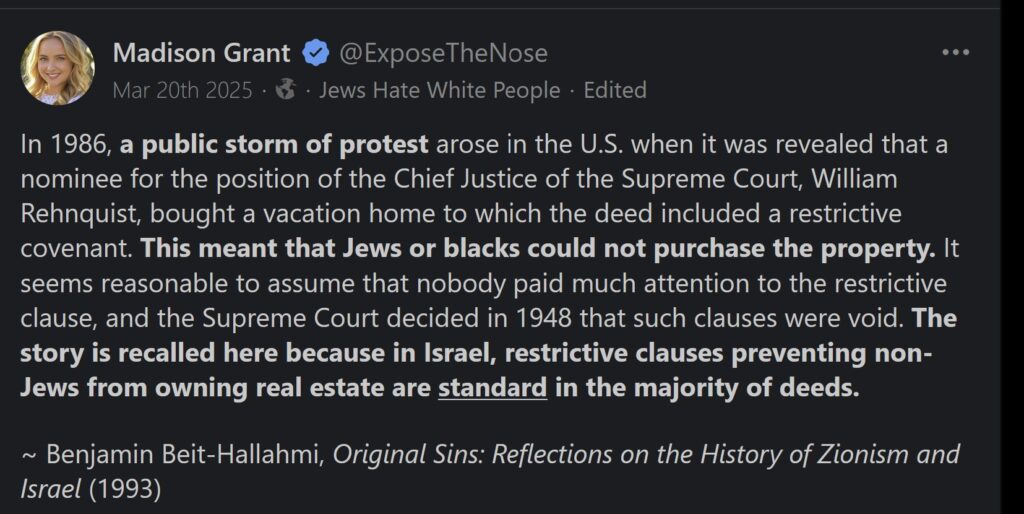Click the bold "a public storm of protest" phrase
Viewport: 1024px width, 514px height.
pos(275,144)
